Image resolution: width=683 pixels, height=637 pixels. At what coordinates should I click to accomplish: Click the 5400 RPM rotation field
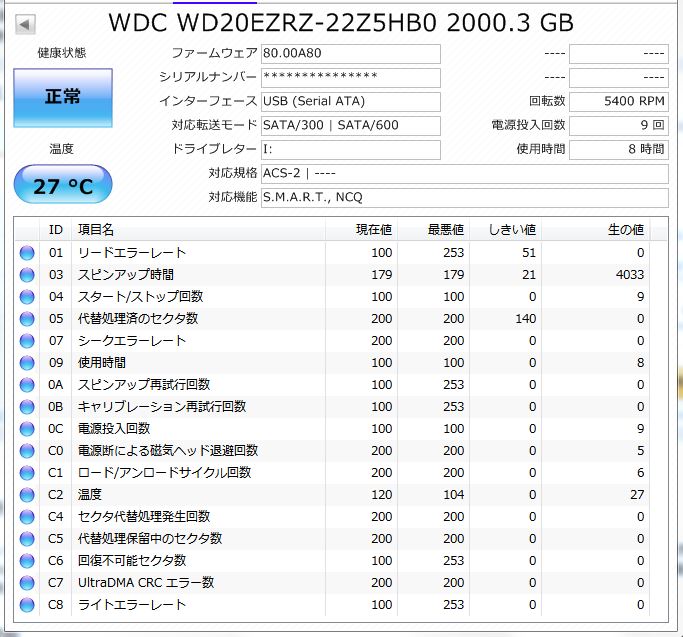(x=619, y=102)
